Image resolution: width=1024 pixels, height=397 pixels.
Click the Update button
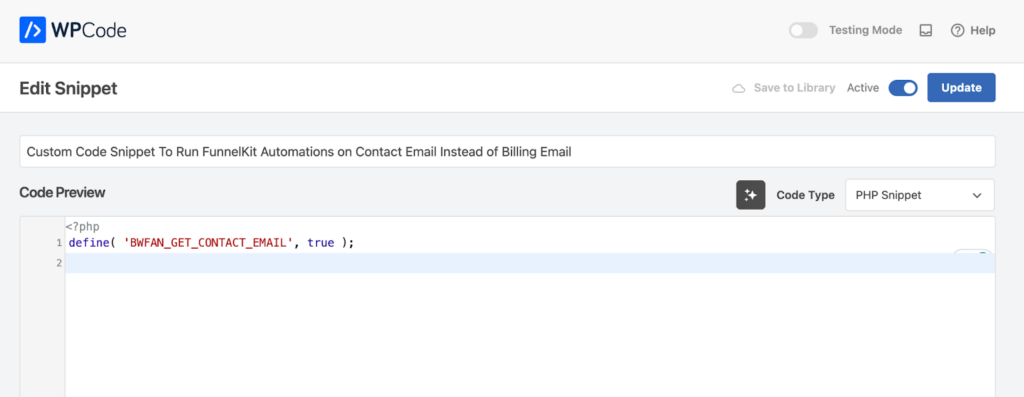961,87
